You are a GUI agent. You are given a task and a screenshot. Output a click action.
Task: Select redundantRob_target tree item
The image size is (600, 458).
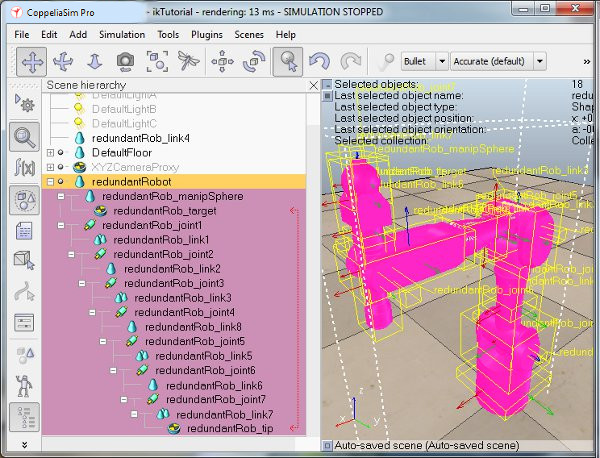(x=165, y=211)
